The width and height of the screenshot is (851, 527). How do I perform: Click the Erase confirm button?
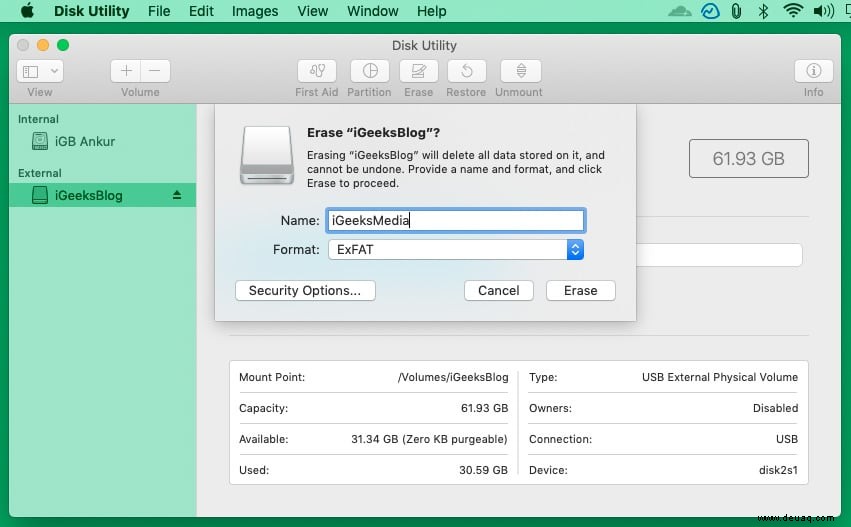(581, 290)
